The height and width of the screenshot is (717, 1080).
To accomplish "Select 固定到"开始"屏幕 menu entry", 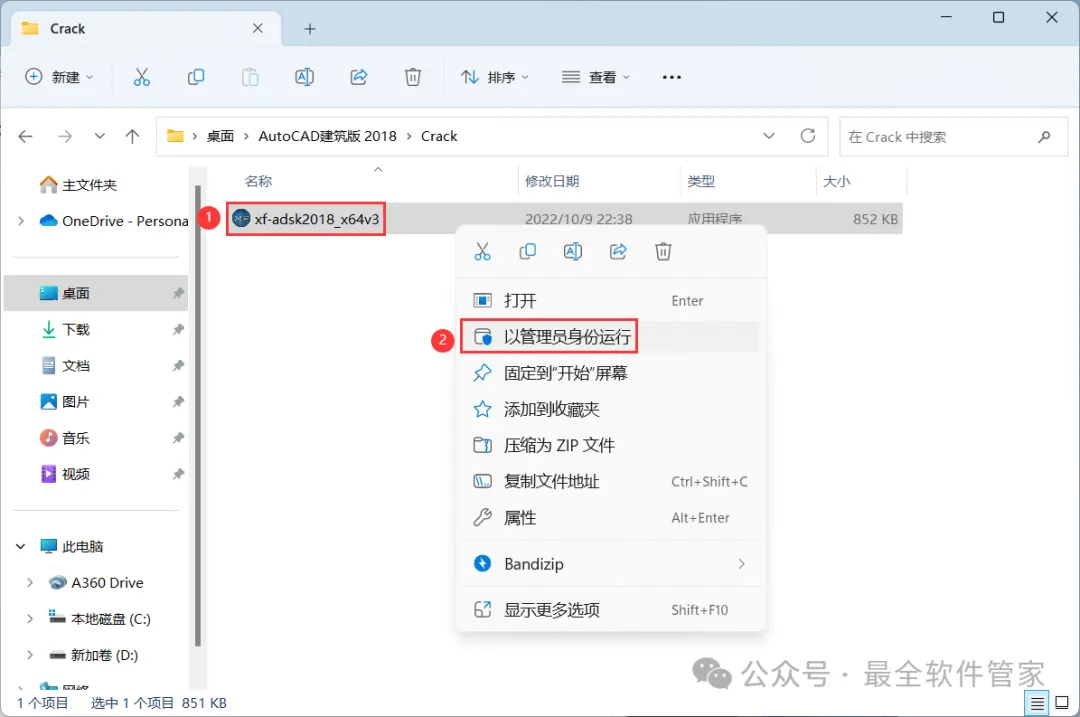I will [610, 373].
